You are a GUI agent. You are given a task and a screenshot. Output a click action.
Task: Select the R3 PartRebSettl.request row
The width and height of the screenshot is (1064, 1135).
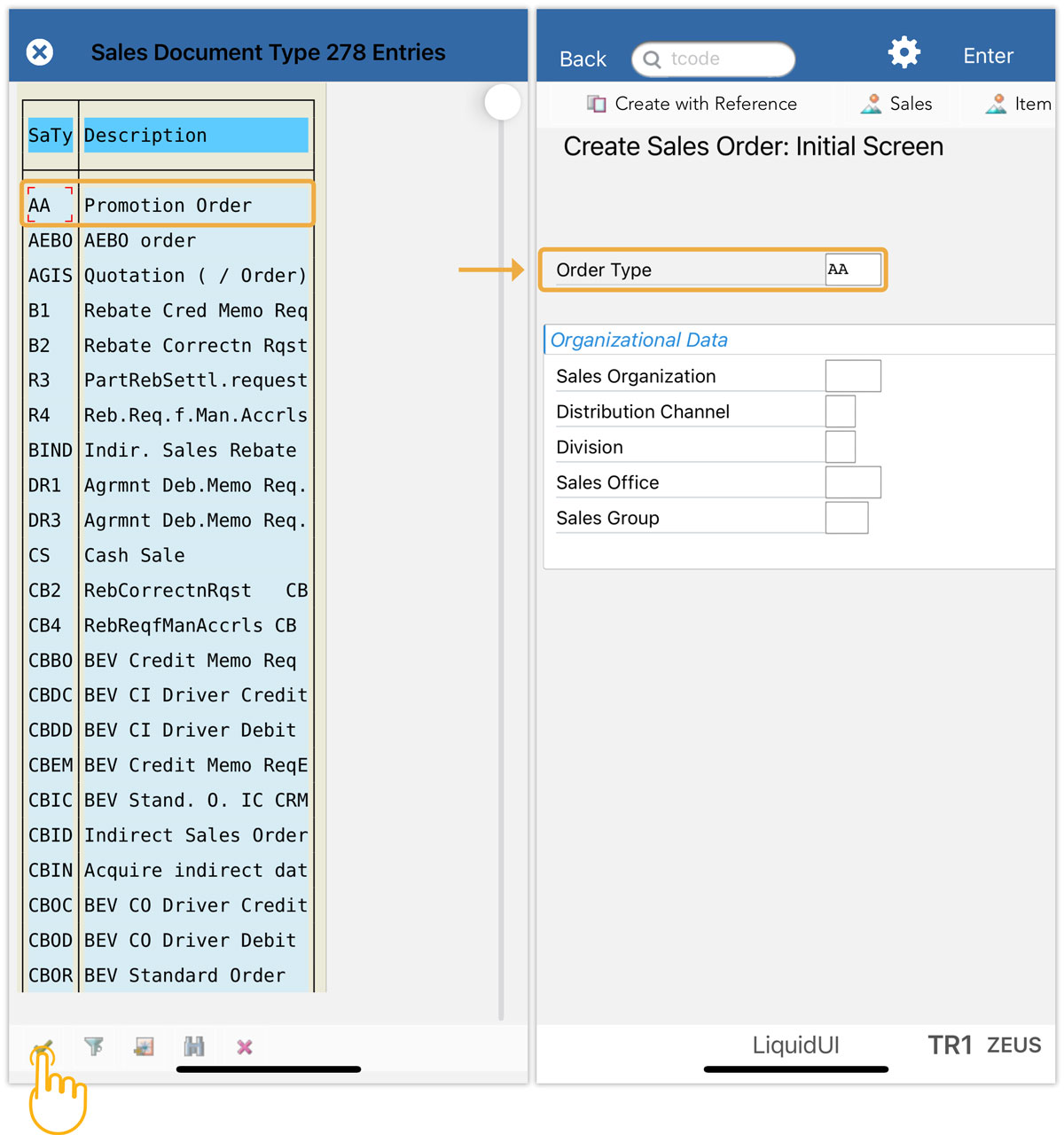tap(168, 380)
